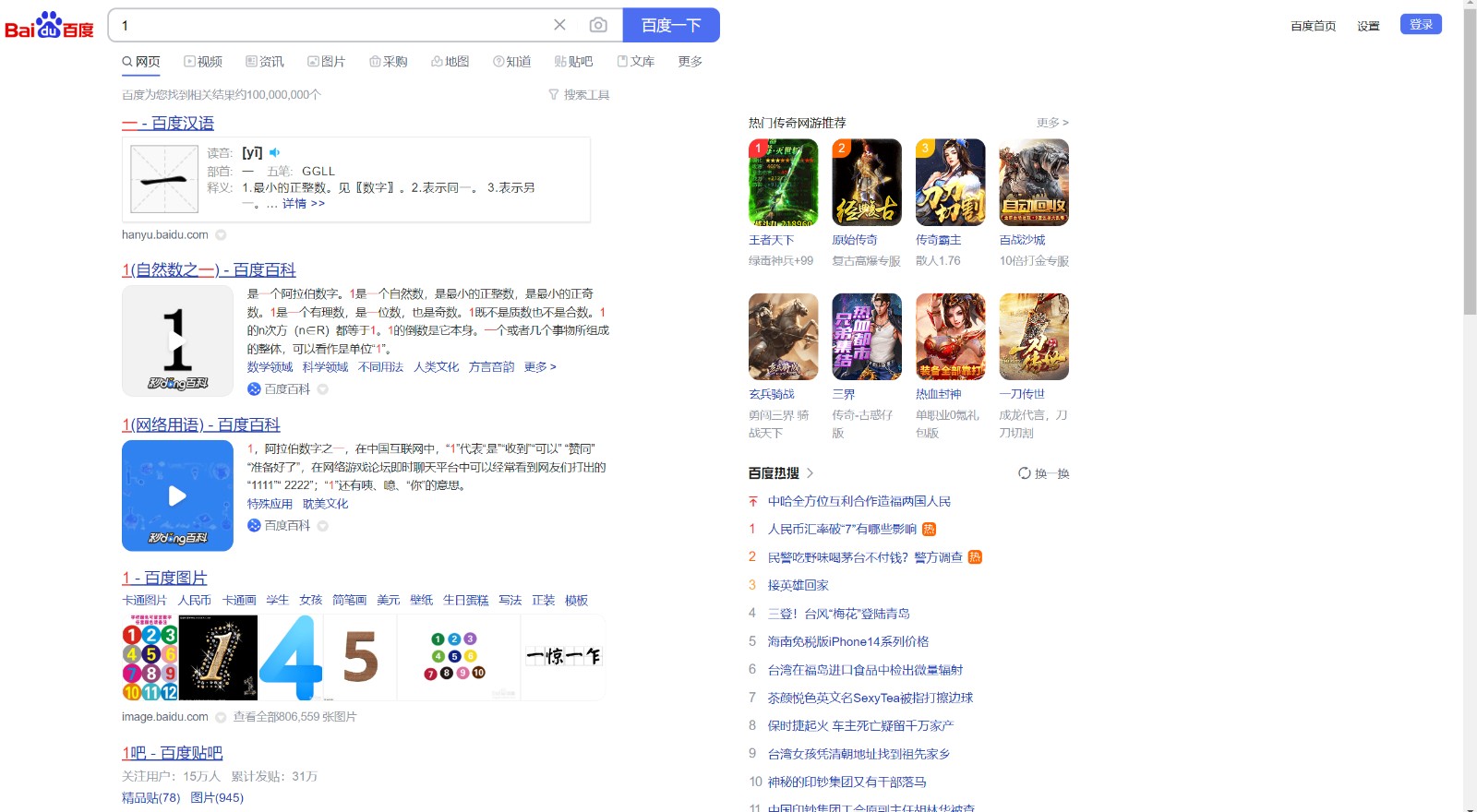This screenshot has width=1477, height=812.
Task: Open 数学领域 sublink
Action: (x=270, y=367)
